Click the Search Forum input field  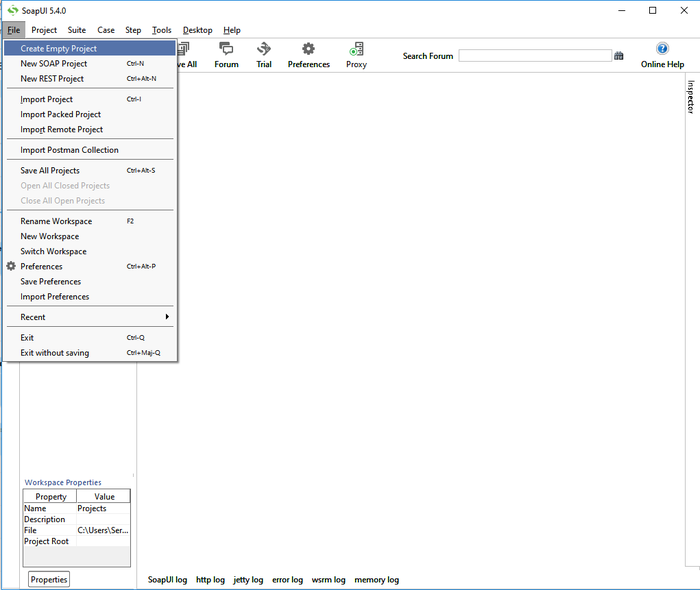pos(535,56)
